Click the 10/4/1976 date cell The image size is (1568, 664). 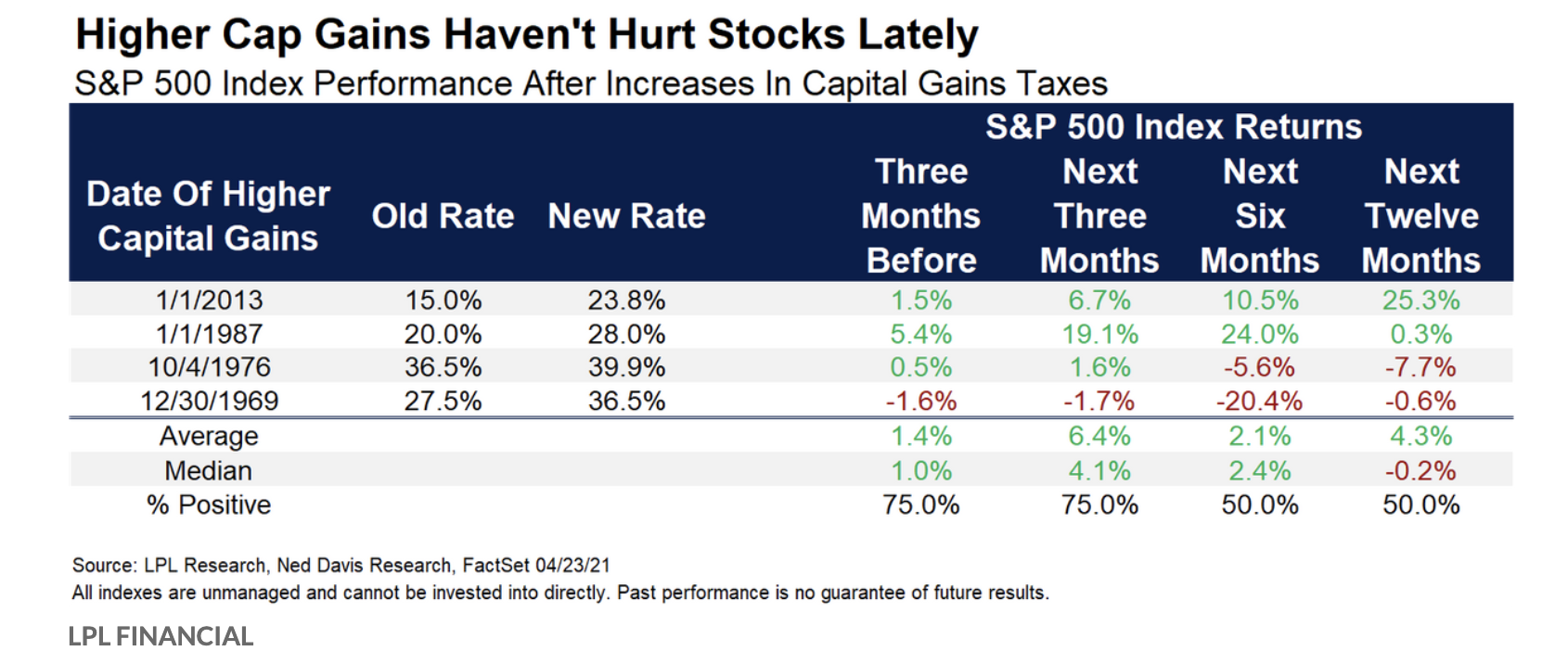[209, 367]
